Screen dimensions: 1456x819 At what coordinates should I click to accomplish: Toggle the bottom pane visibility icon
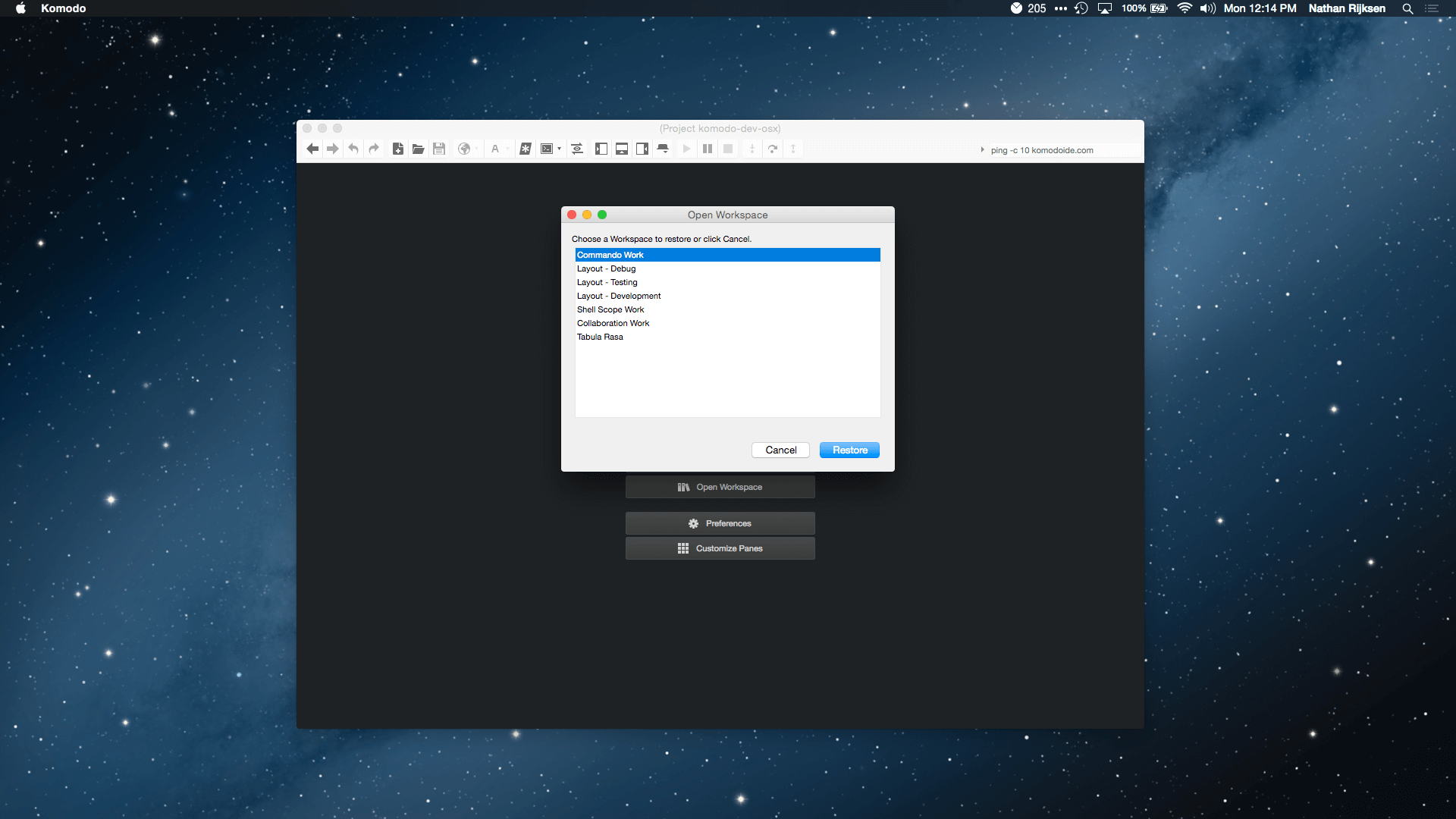coord(622,149)
